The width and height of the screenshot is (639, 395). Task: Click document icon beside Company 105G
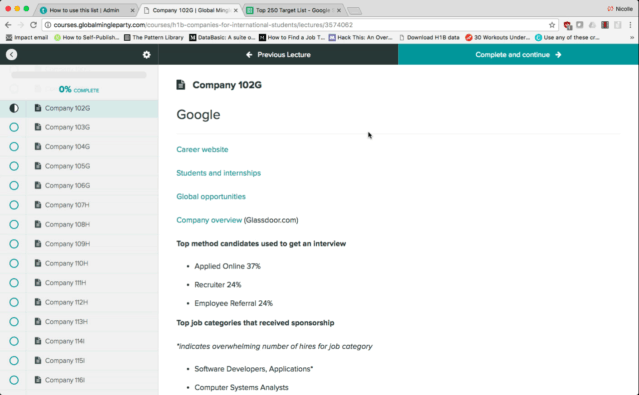(x=38, y=166)
